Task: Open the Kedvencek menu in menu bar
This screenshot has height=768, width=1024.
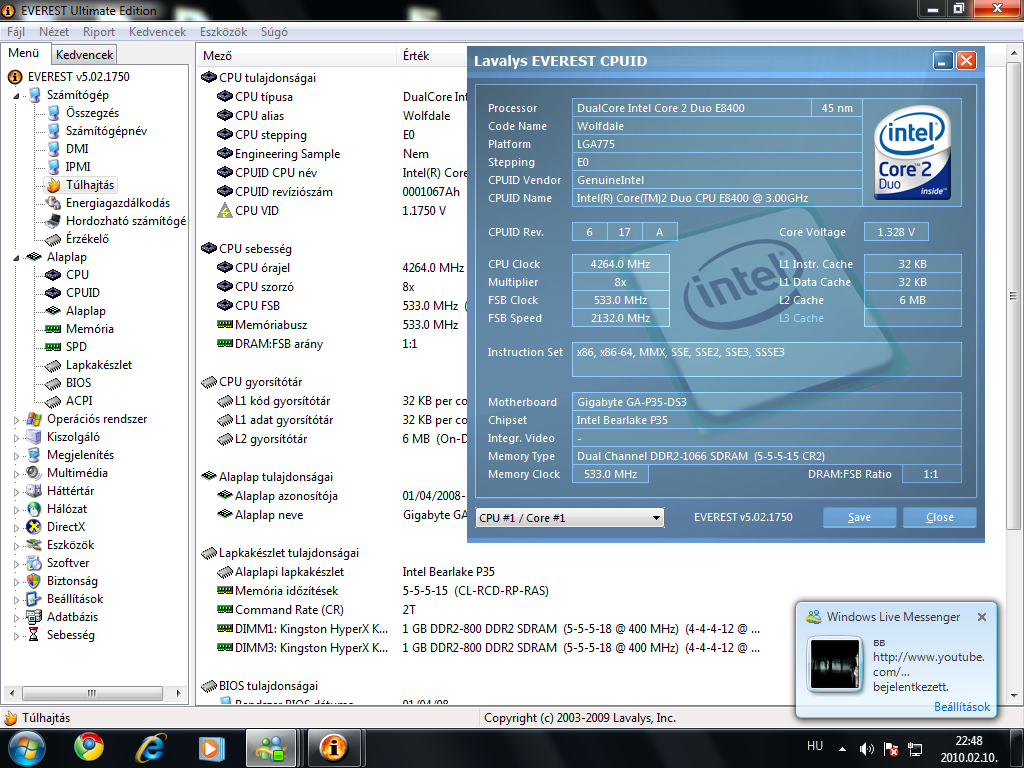Action: tap(157, 31)
